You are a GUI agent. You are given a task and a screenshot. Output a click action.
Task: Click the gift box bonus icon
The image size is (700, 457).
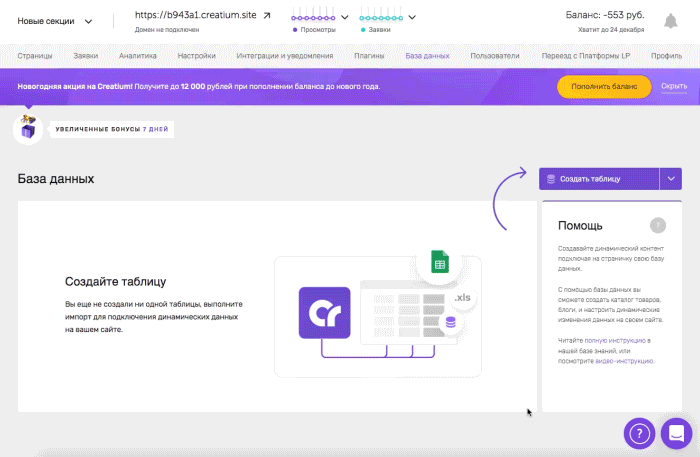(x=28, y=129)
